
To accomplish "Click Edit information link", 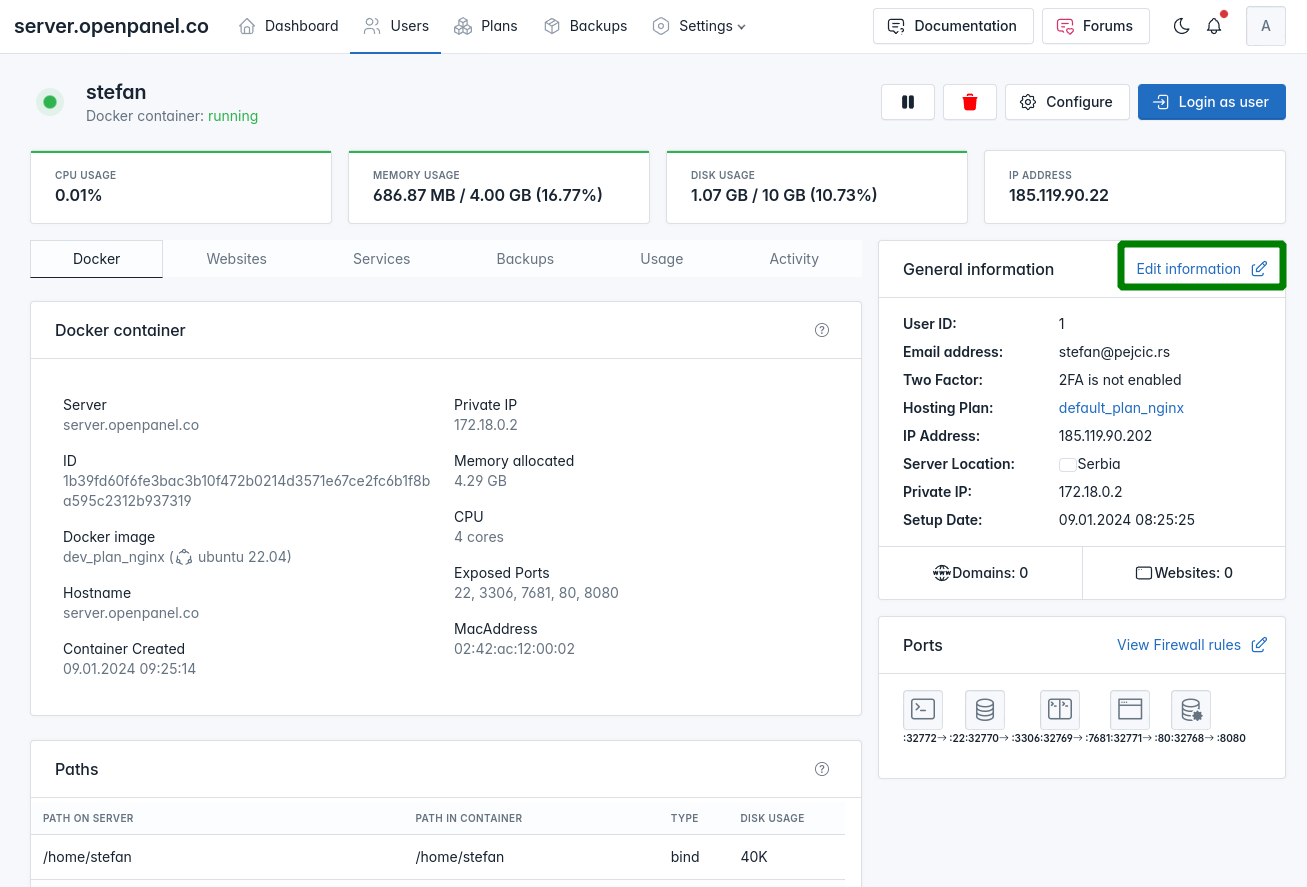I will click(x=1201, y=269).
